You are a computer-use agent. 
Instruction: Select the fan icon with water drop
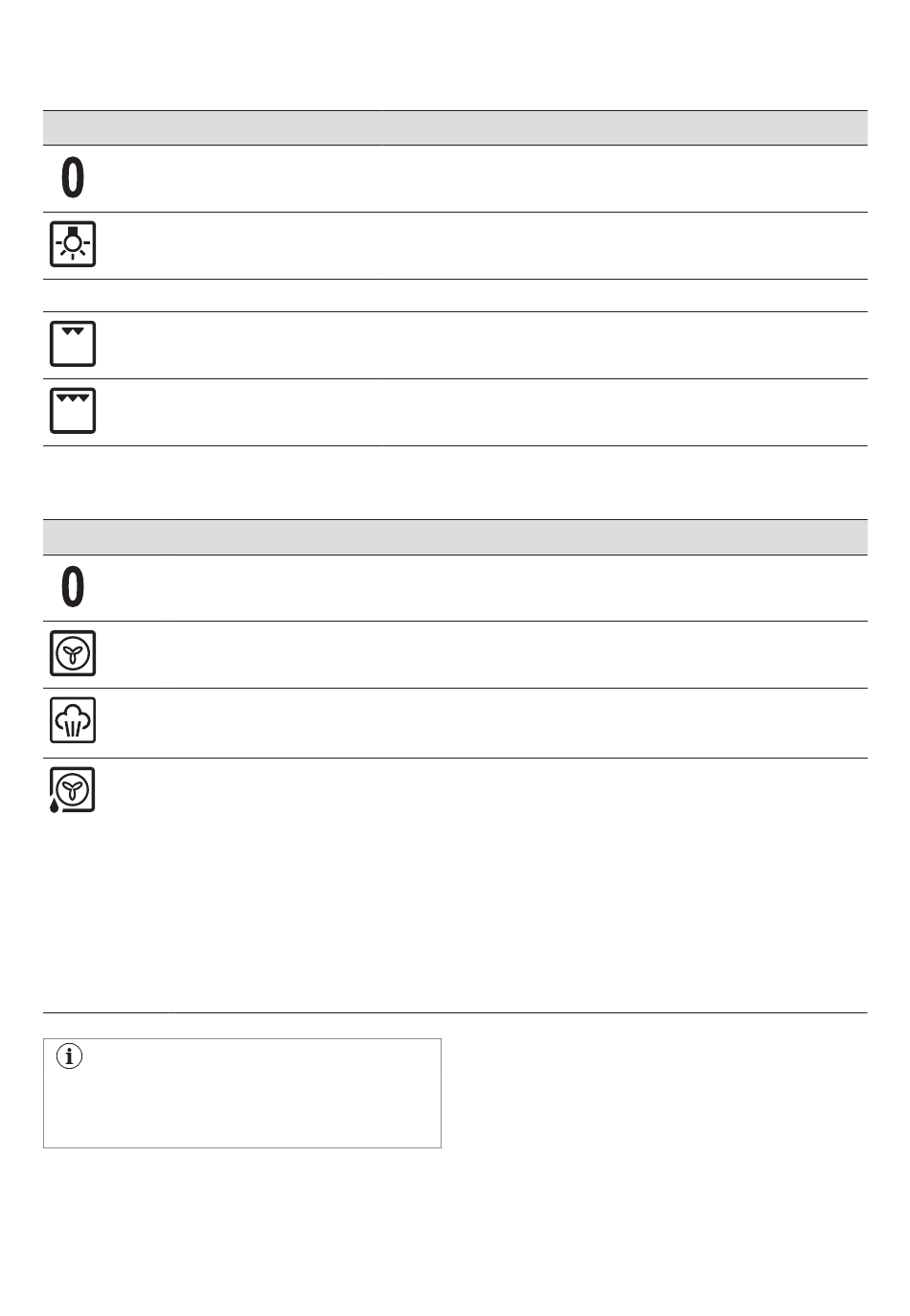pos(72,790)
